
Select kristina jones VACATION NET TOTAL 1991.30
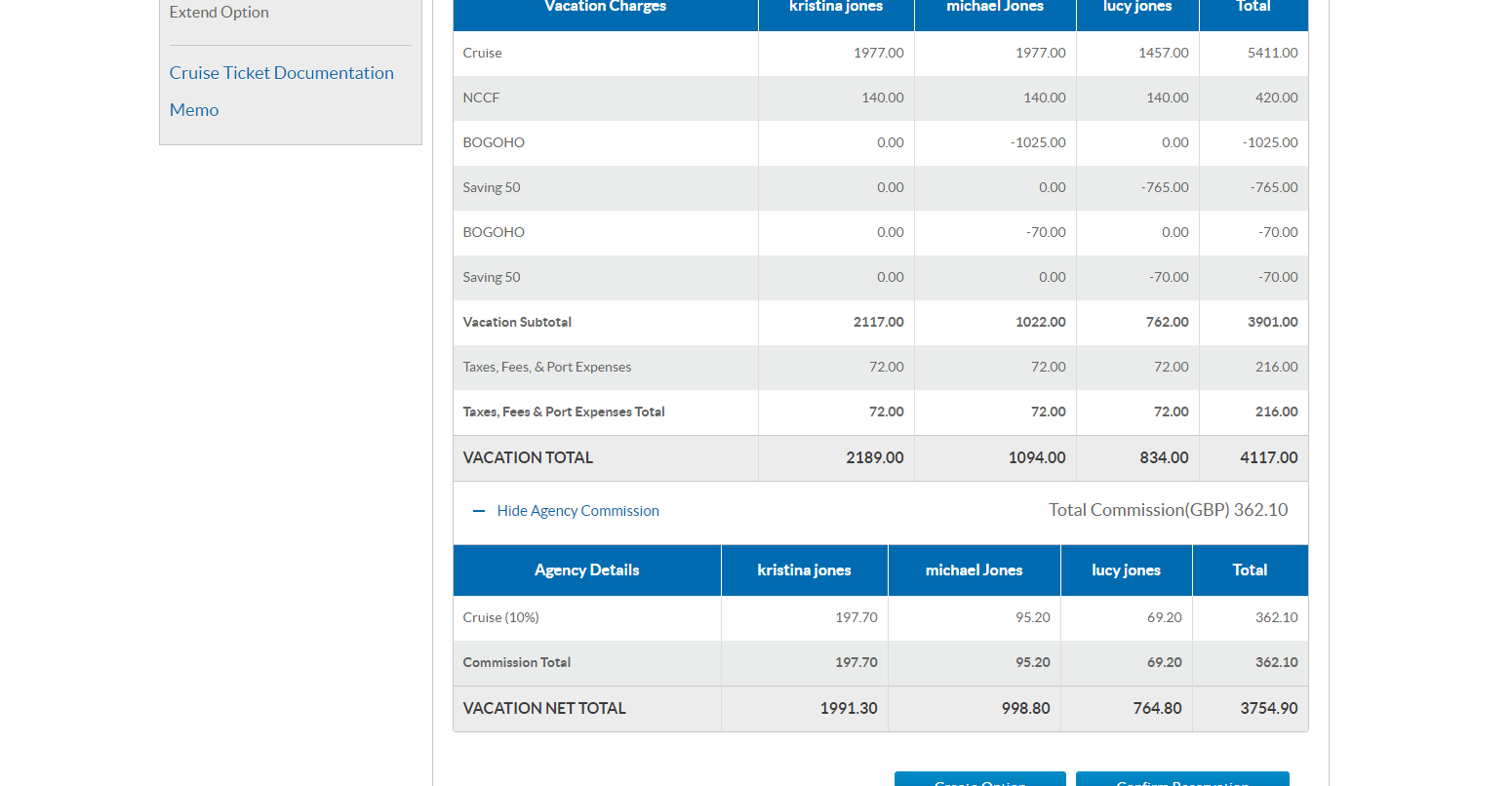849,709
